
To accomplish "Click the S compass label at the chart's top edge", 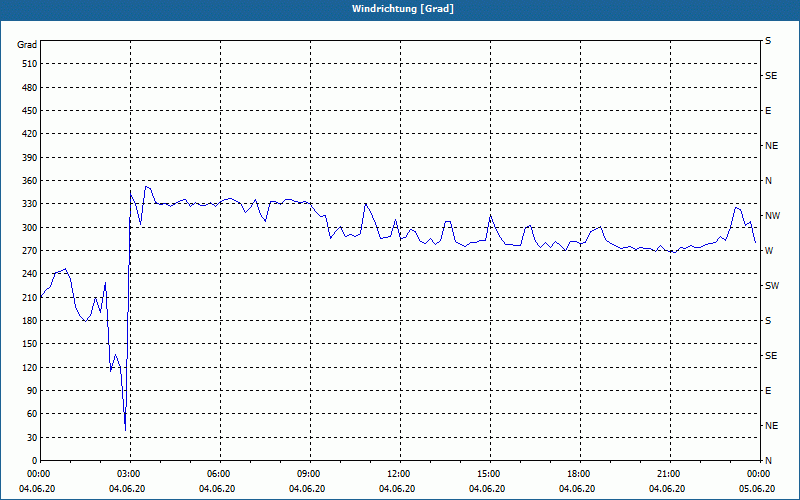I will 768,41.
